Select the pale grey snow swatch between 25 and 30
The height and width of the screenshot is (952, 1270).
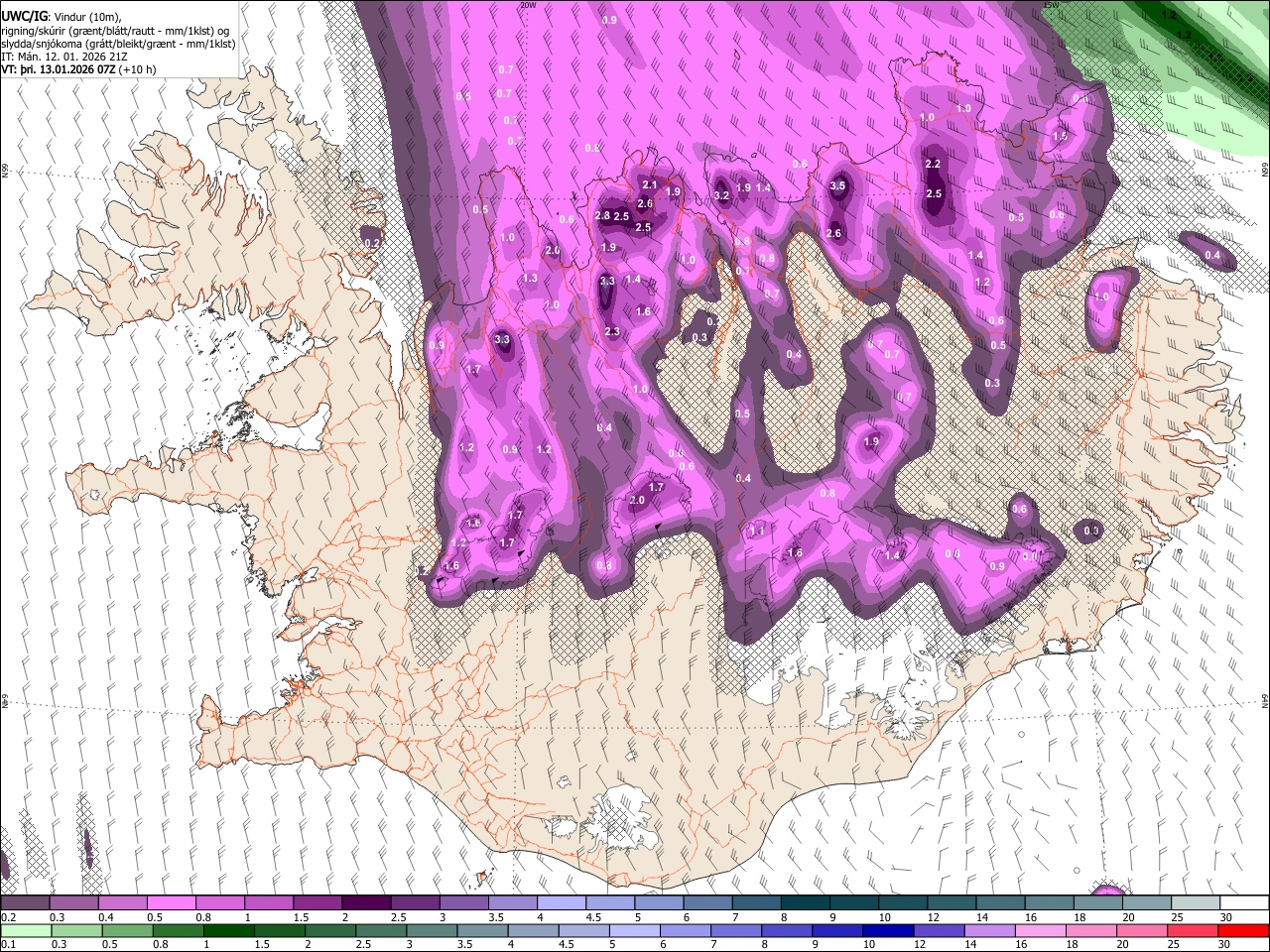(1194, 903)
